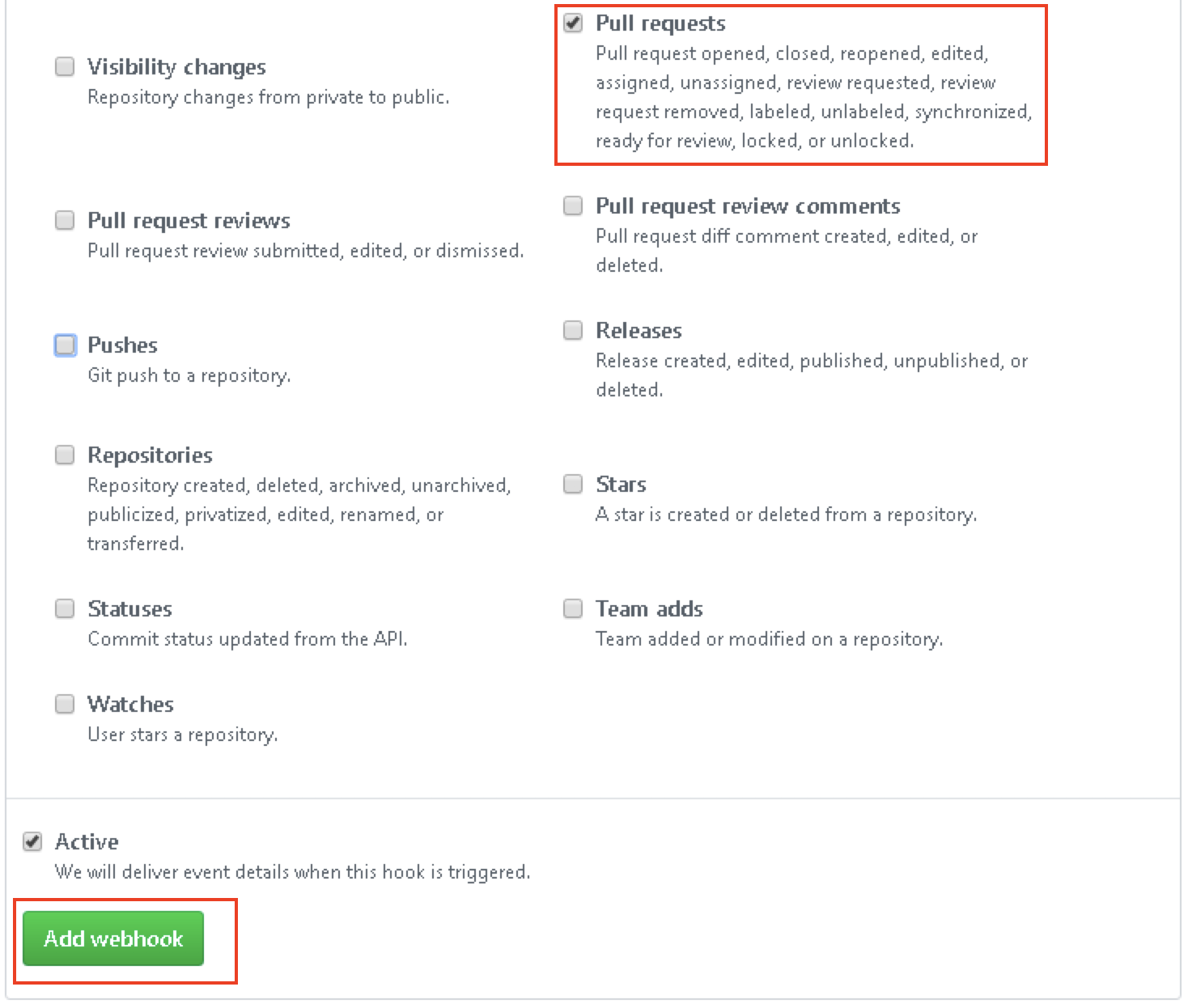This screenshot has height=1008, width=1188.
Task: Tick the Pushes event checkbox
Action: (65, 345)
